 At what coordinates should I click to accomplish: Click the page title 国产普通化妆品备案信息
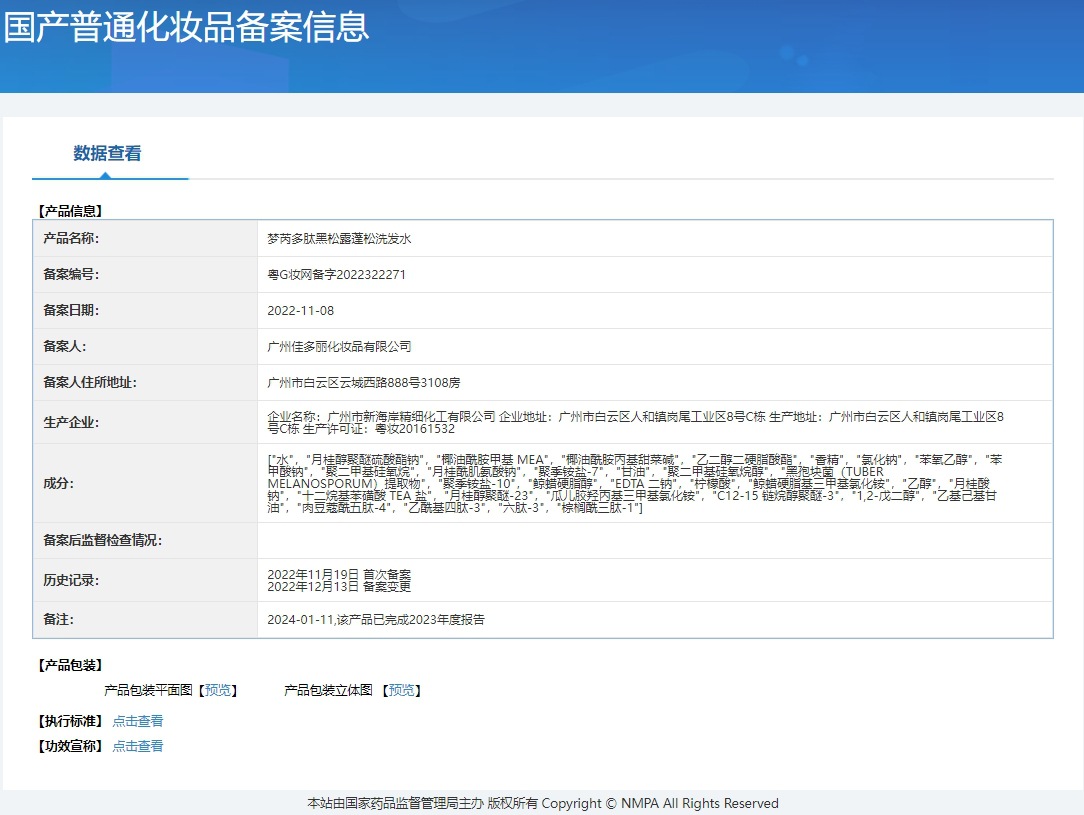186,27
